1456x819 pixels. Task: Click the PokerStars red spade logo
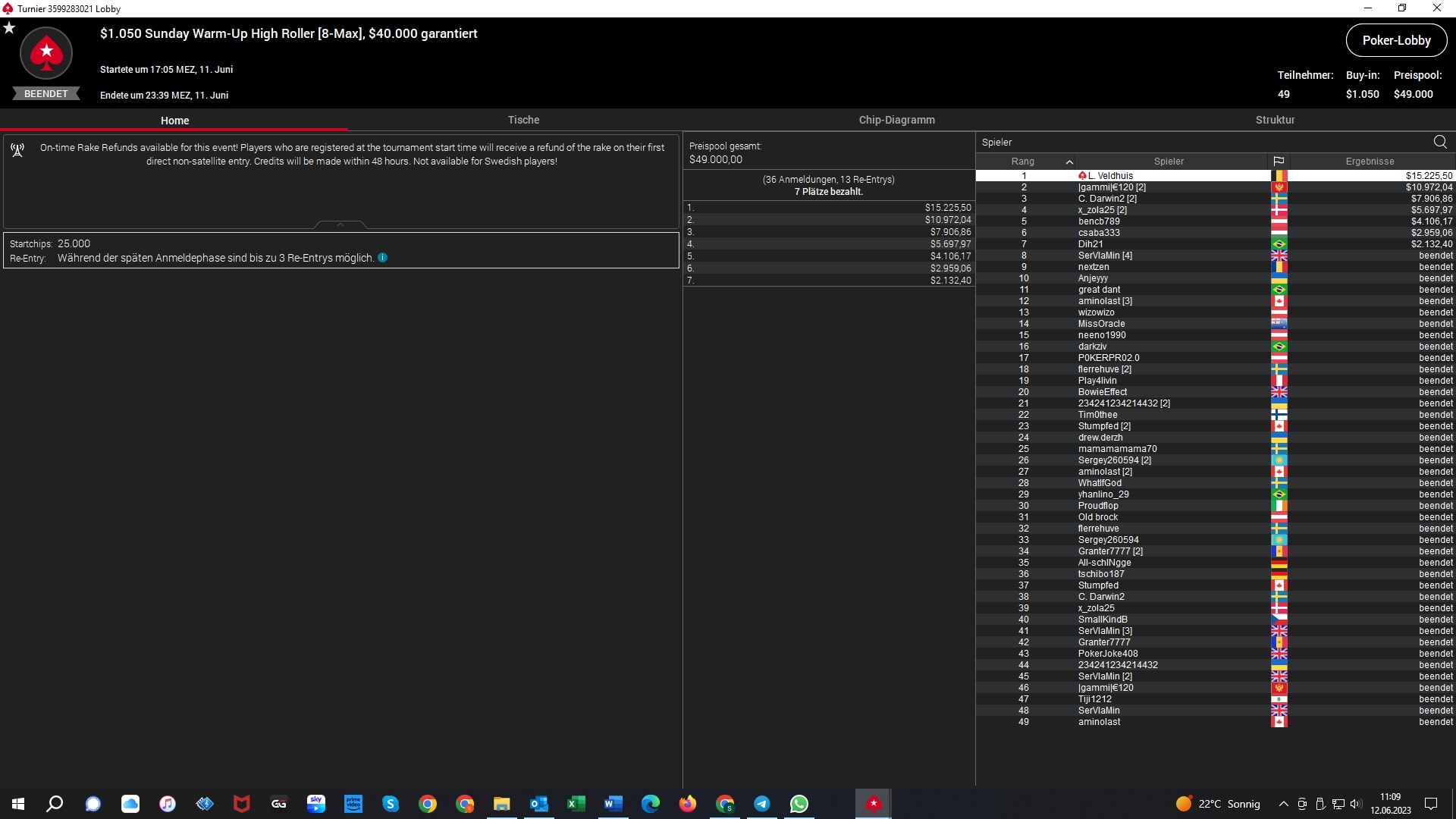[46, 53]
